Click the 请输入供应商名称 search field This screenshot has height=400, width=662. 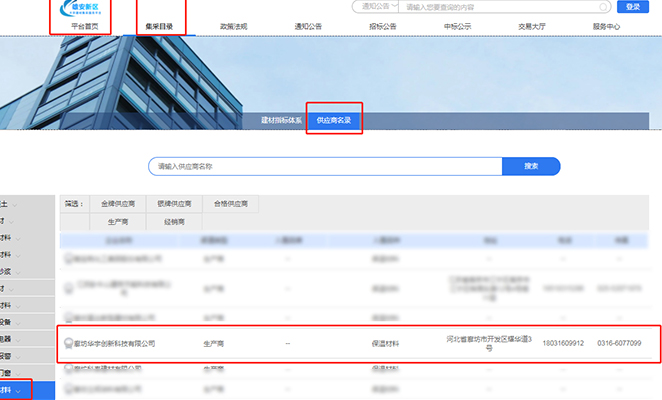click(324, 166)
